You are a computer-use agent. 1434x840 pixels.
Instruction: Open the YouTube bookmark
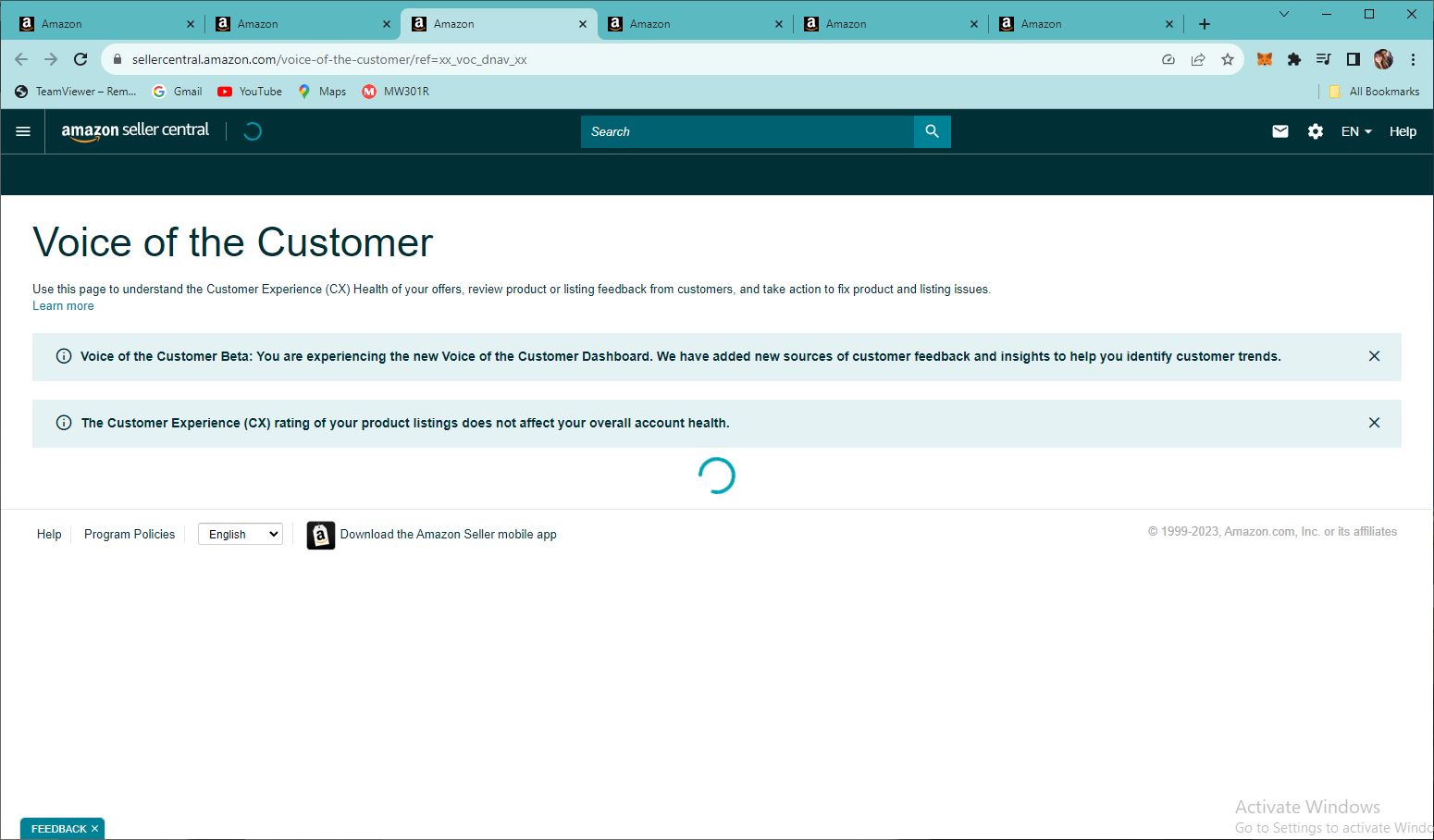click(x=250, y=92)
